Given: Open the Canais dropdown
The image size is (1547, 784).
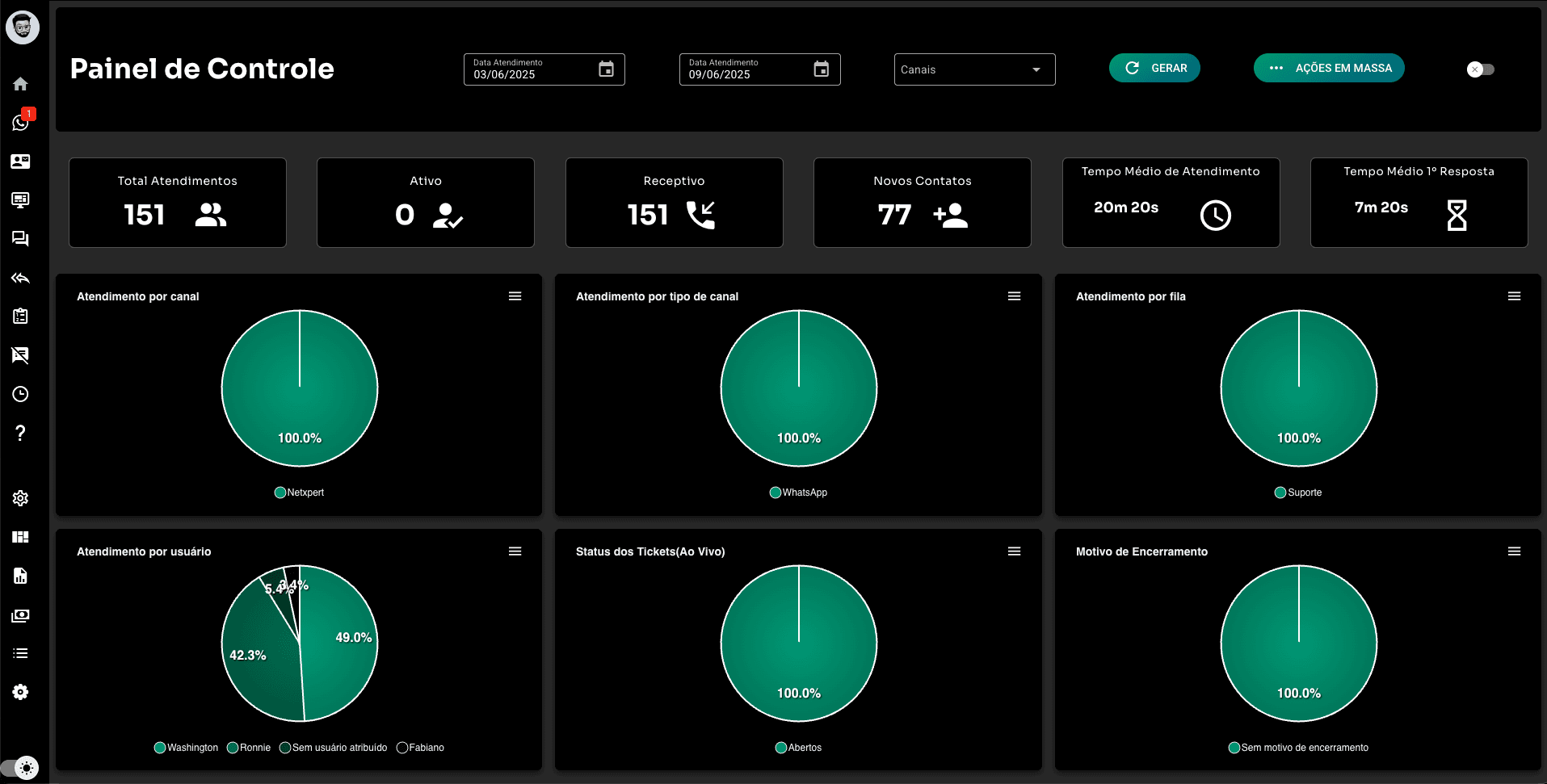Looking at the screenshot, I should click(973, 69).
